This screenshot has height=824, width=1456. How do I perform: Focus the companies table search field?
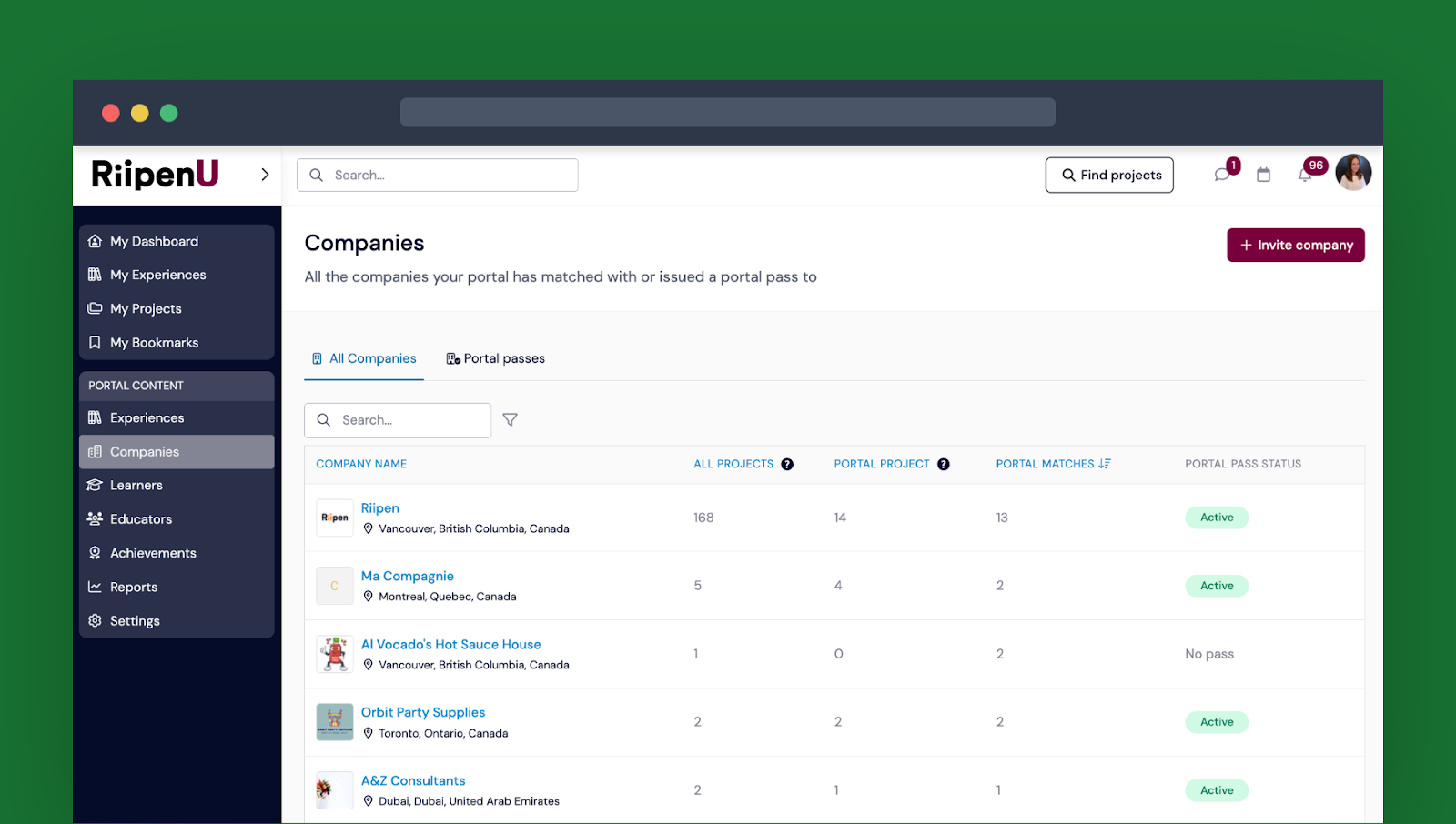[x=398, y=420]
